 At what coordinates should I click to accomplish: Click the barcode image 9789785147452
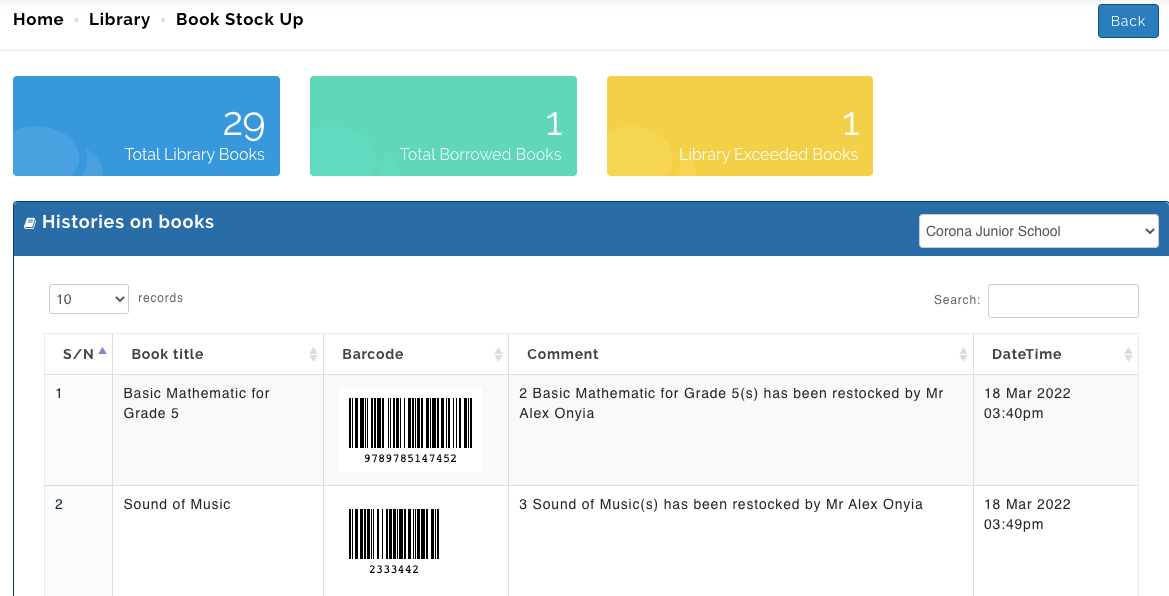click(410, 430)
